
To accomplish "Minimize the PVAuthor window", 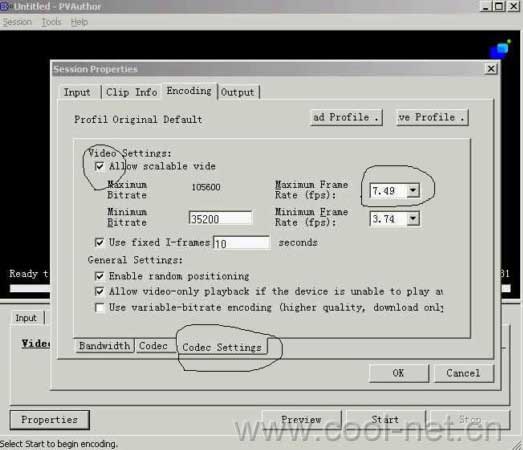I will point(486,6).
